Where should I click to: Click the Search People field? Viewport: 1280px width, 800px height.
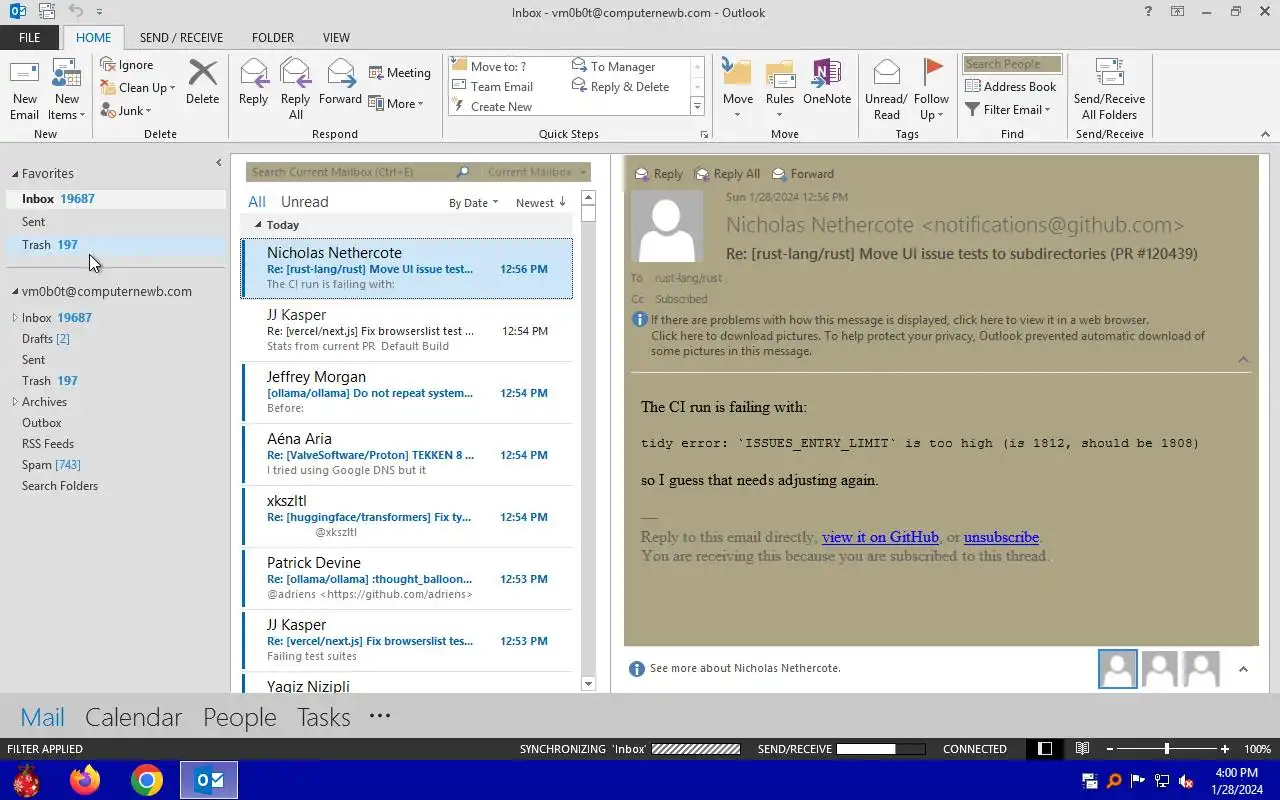point(1012,64)
